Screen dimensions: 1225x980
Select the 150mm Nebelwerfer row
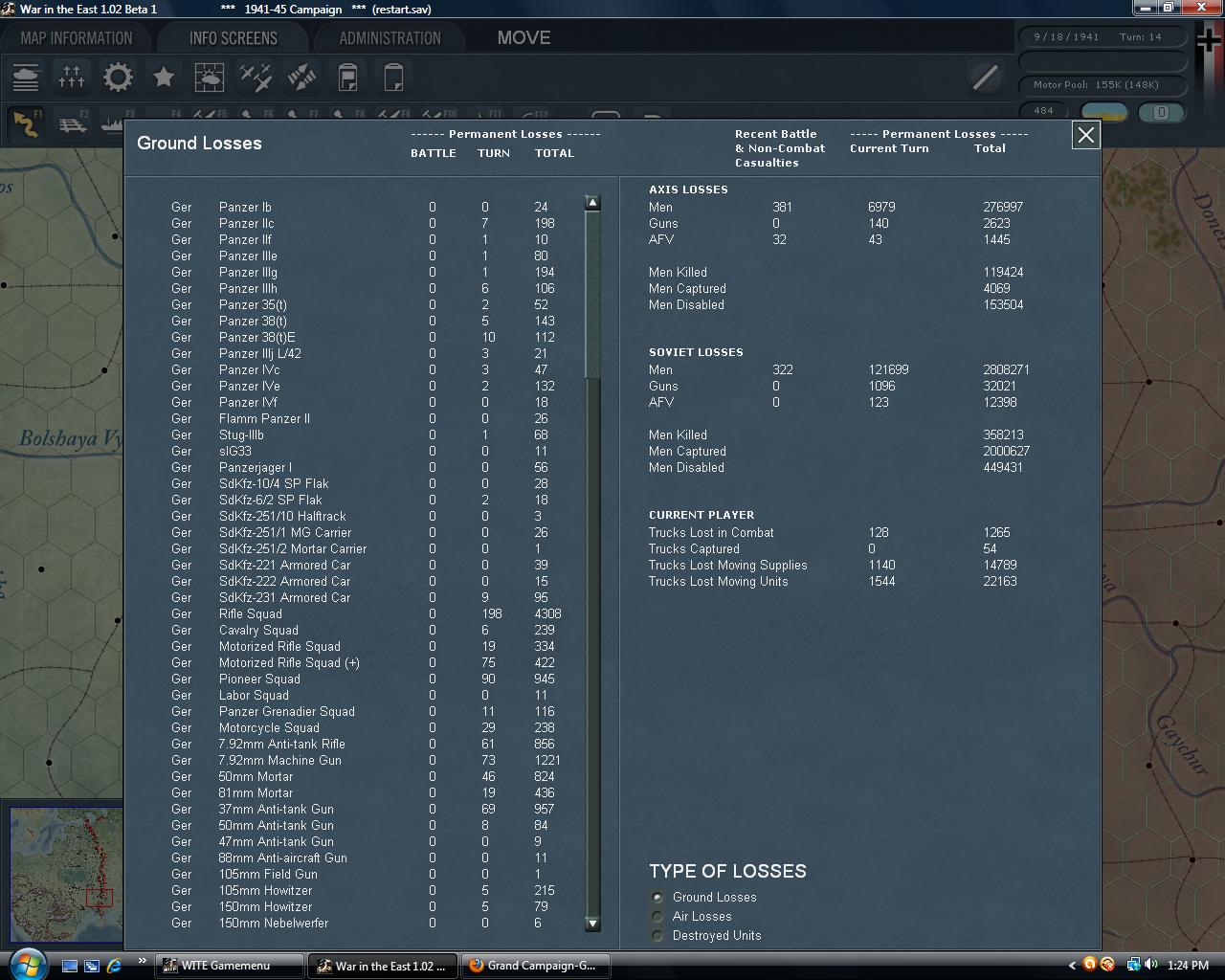(364, 923)
